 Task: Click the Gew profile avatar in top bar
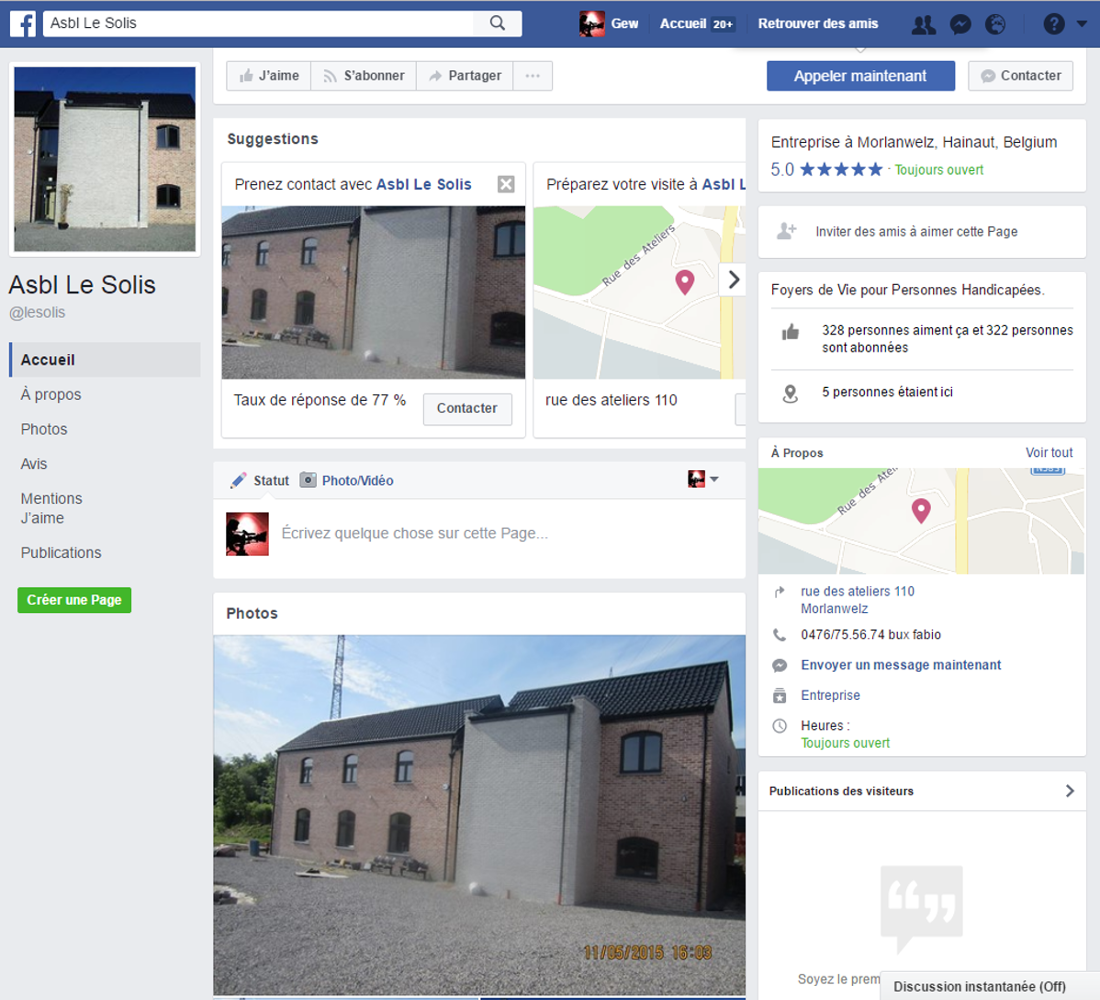(591, 24)
